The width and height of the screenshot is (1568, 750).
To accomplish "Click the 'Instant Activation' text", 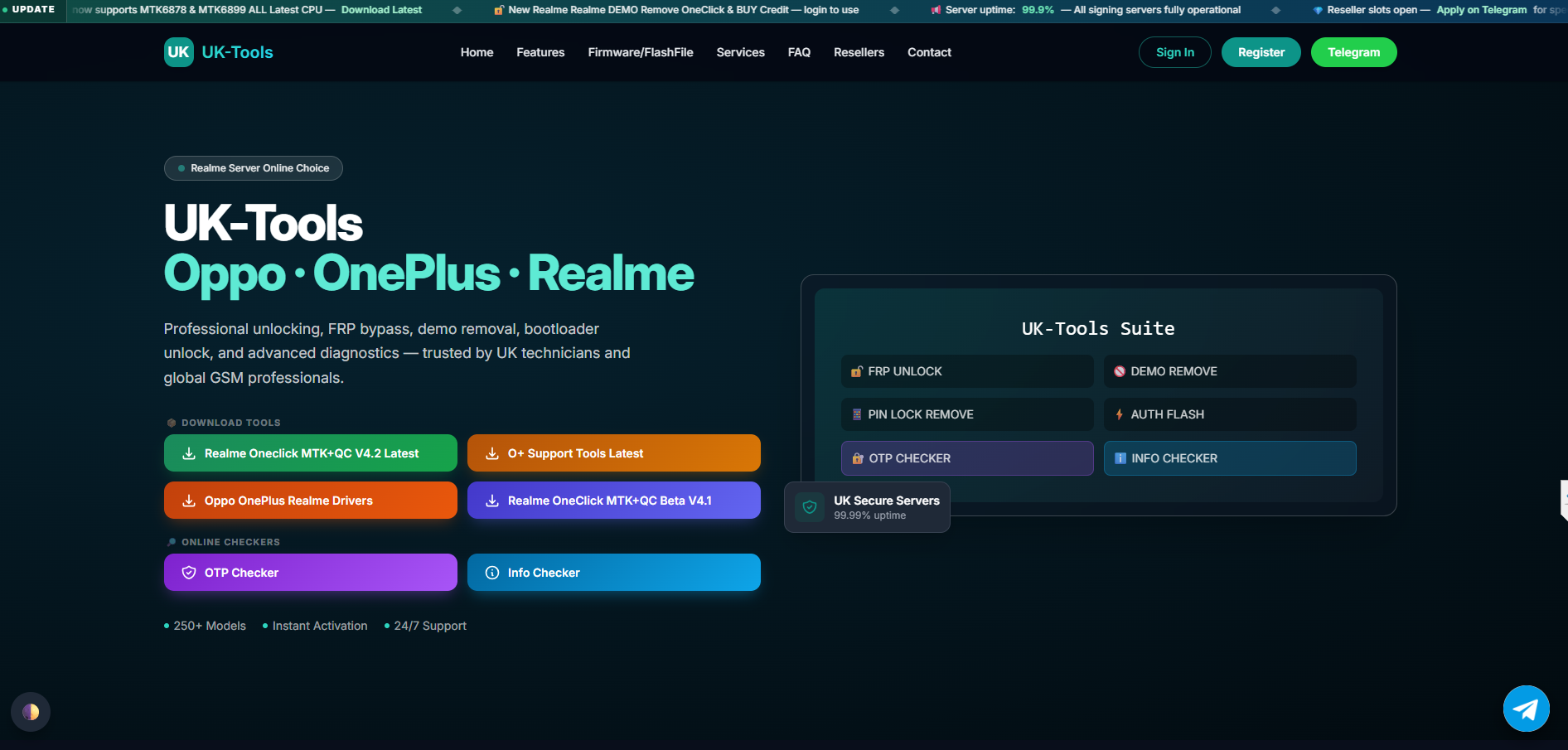I will 320,626.
